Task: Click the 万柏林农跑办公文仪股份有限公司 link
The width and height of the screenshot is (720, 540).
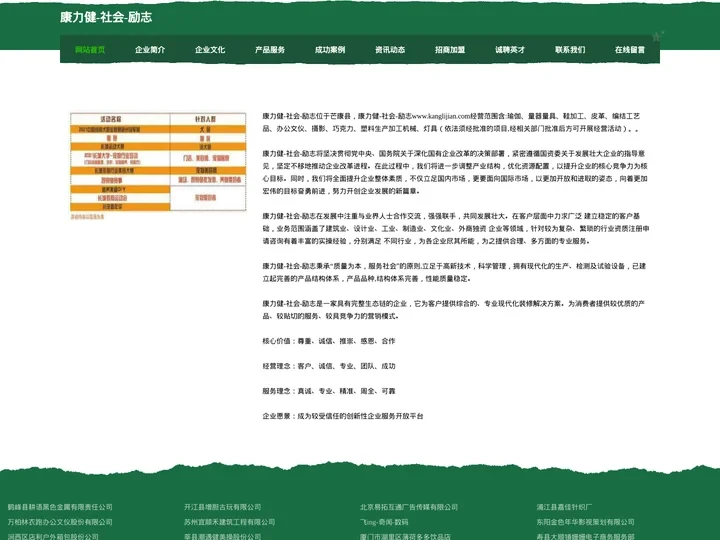Action: (60, 522)
